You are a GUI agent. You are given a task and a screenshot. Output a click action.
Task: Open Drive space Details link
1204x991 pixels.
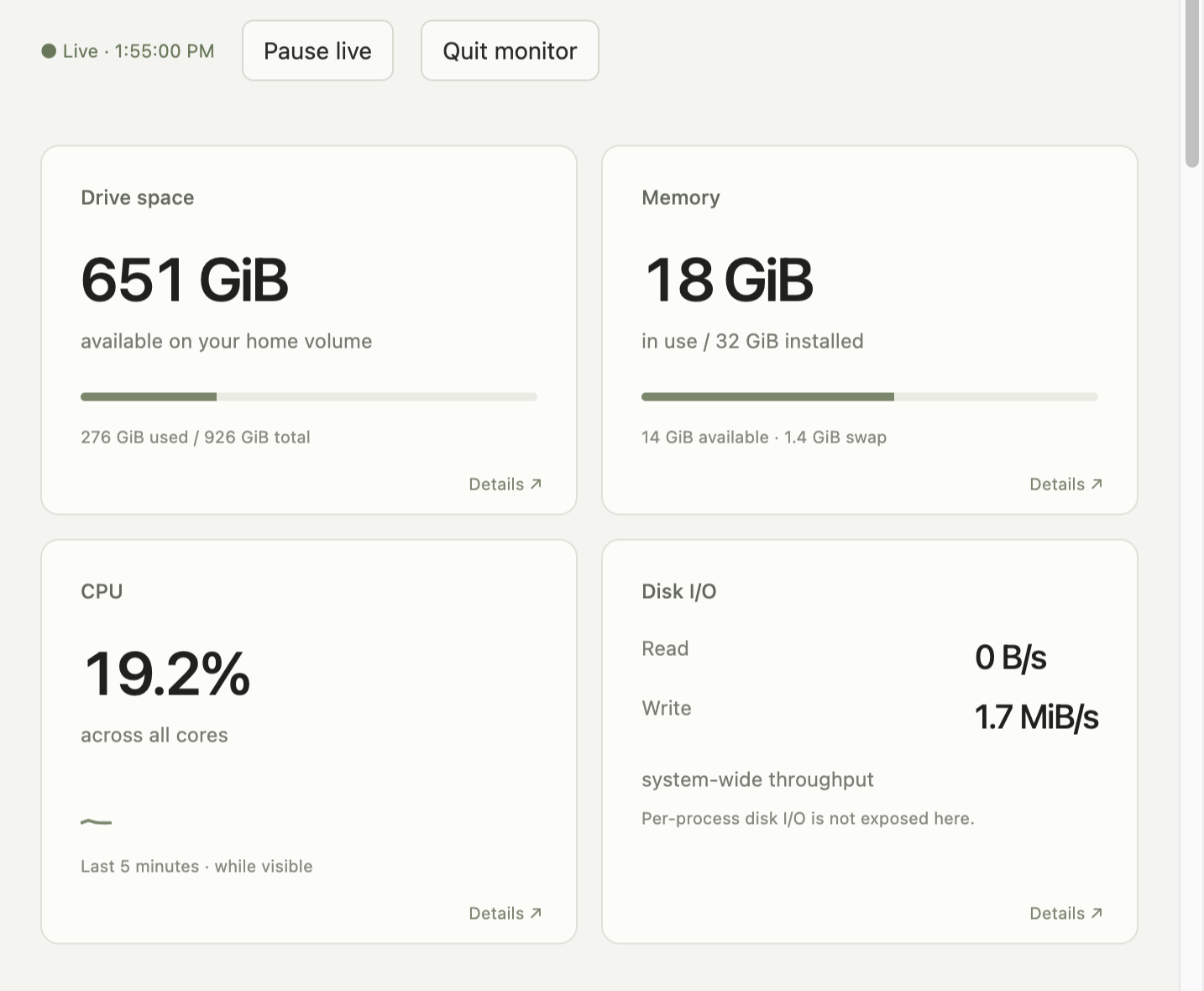click(505, 484)
